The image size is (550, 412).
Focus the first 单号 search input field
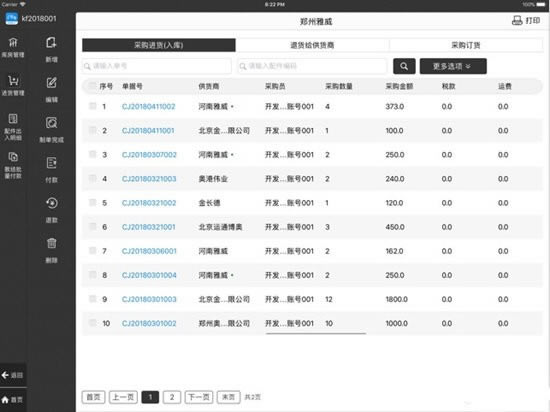pos(157,66)
